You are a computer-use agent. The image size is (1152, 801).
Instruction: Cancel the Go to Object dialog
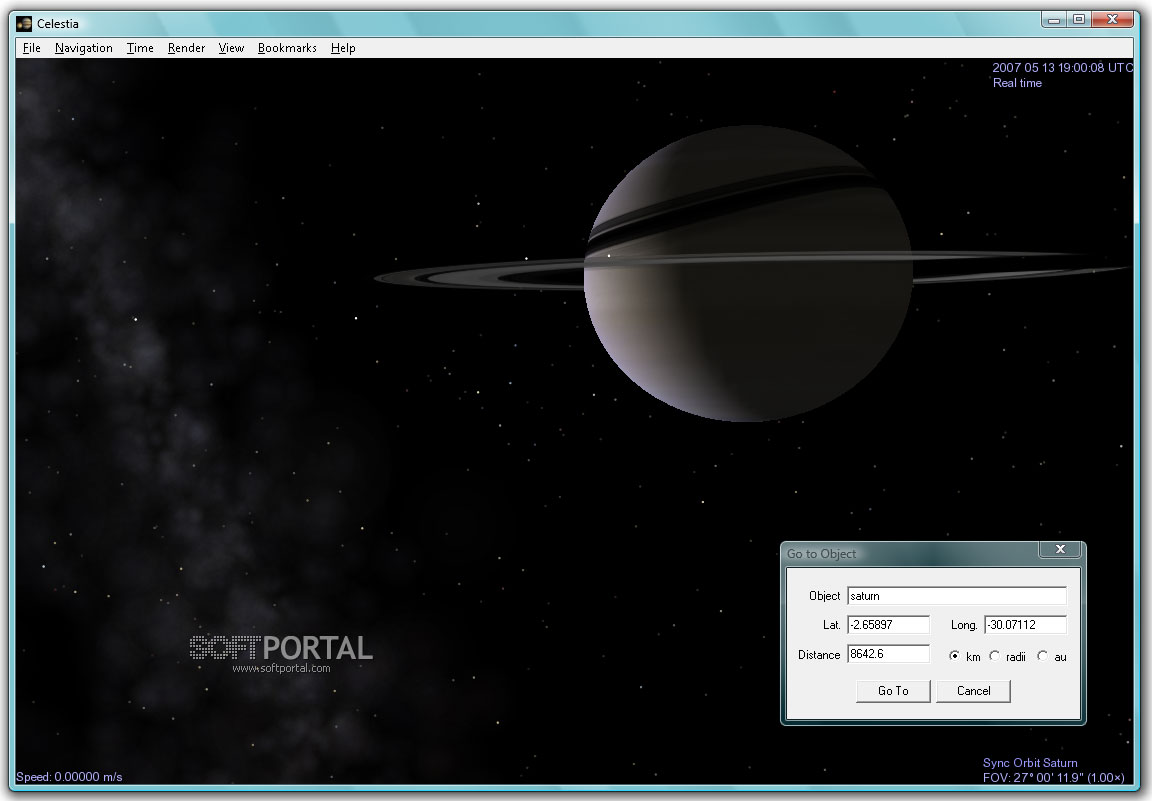click(x=973, y=691)
